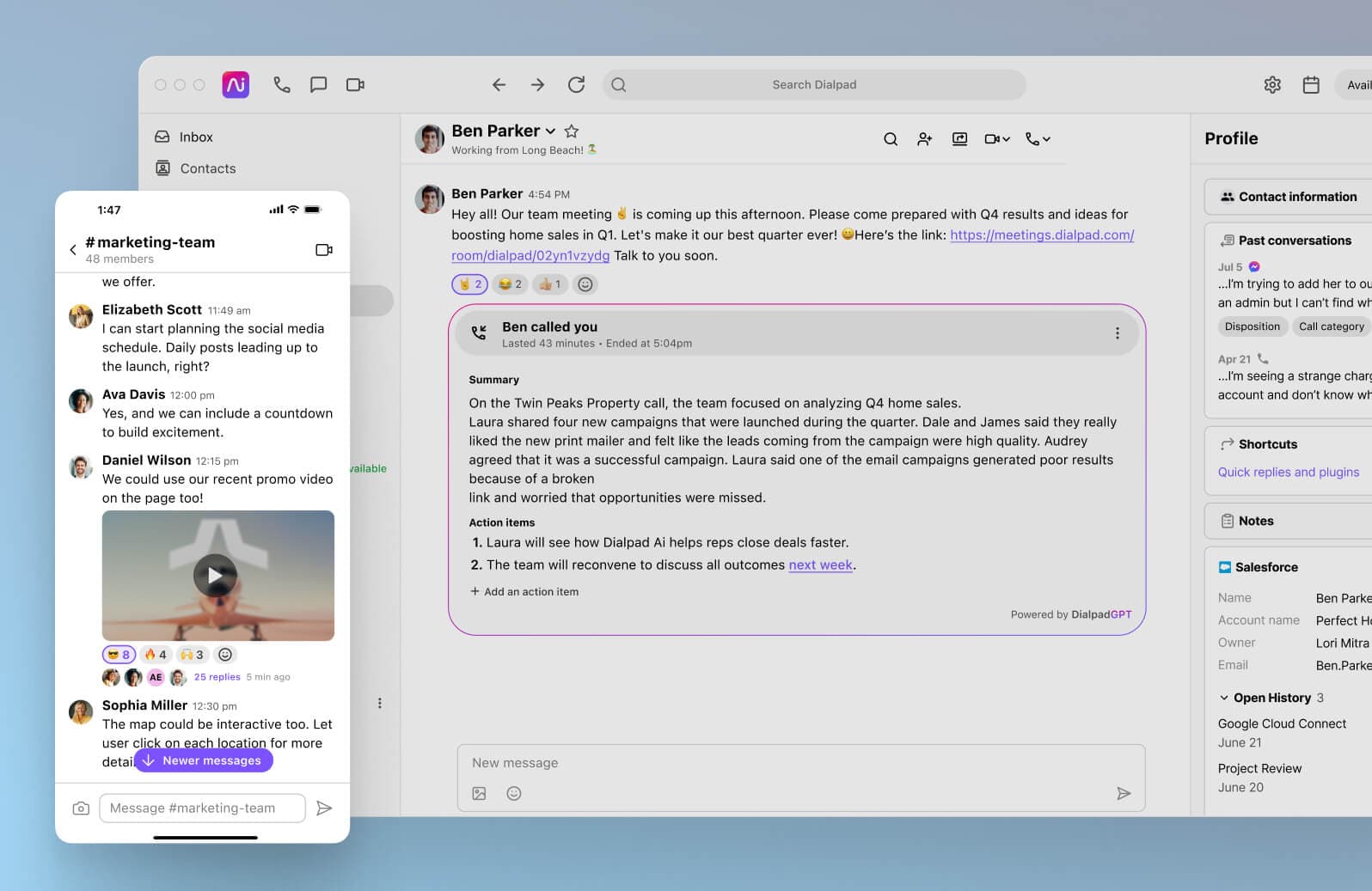Image resolution: width=1372 pixels, height=891 pixels.
Task: Toggle the sunglasses emoji reaction with 8
Action: [x=119, y=655]
